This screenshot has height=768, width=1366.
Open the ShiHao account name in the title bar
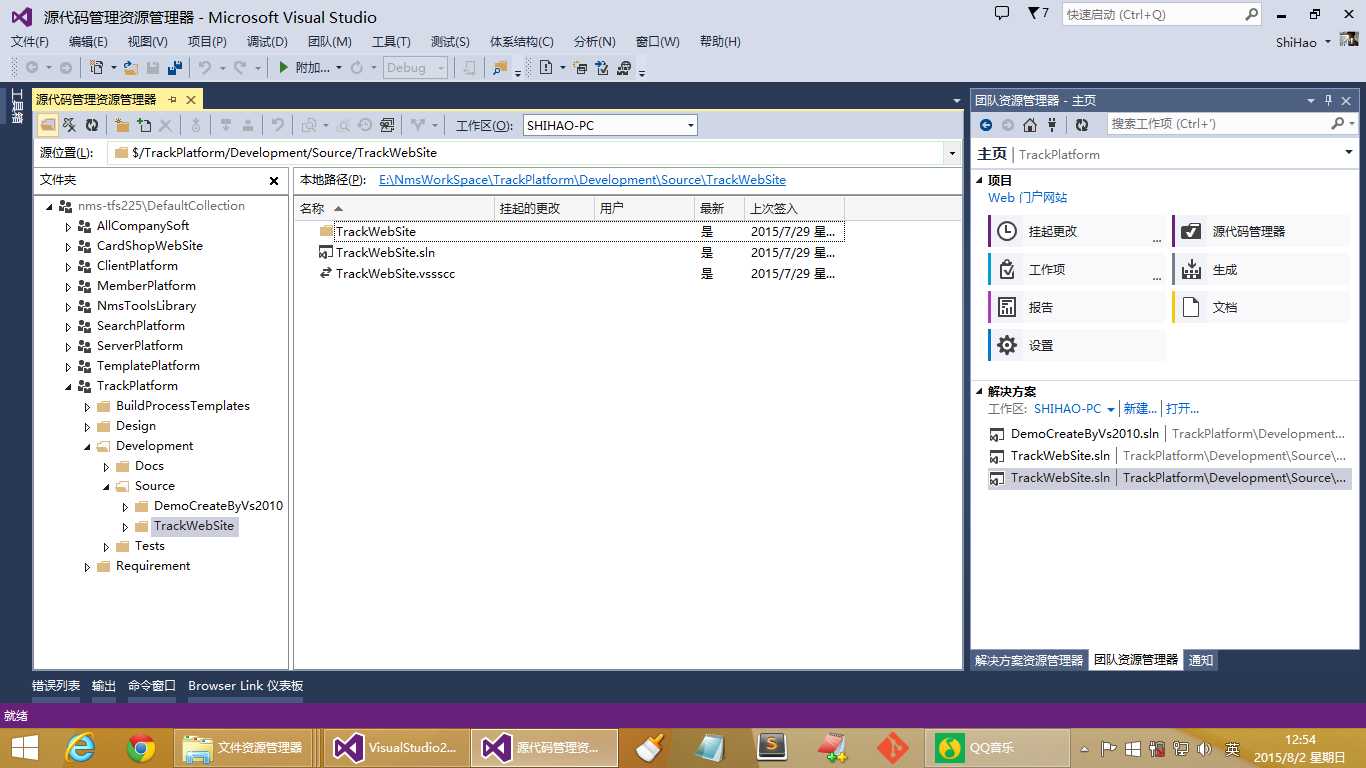1296,42
